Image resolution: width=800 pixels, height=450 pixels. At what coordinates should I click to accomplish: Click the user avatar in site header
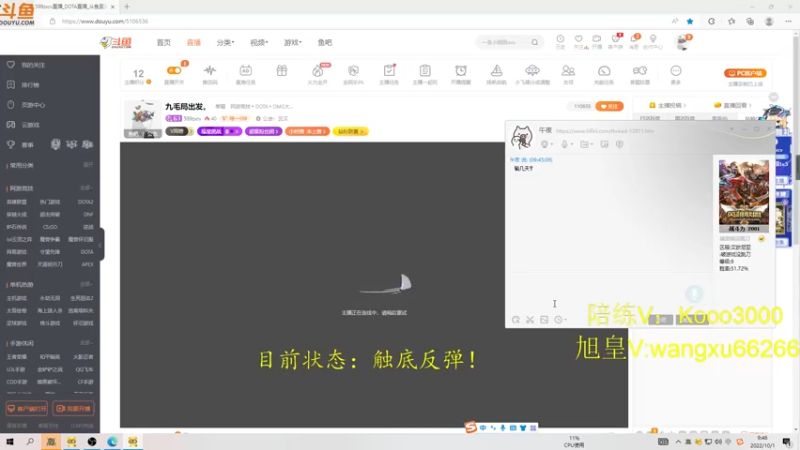pos(682,42)
